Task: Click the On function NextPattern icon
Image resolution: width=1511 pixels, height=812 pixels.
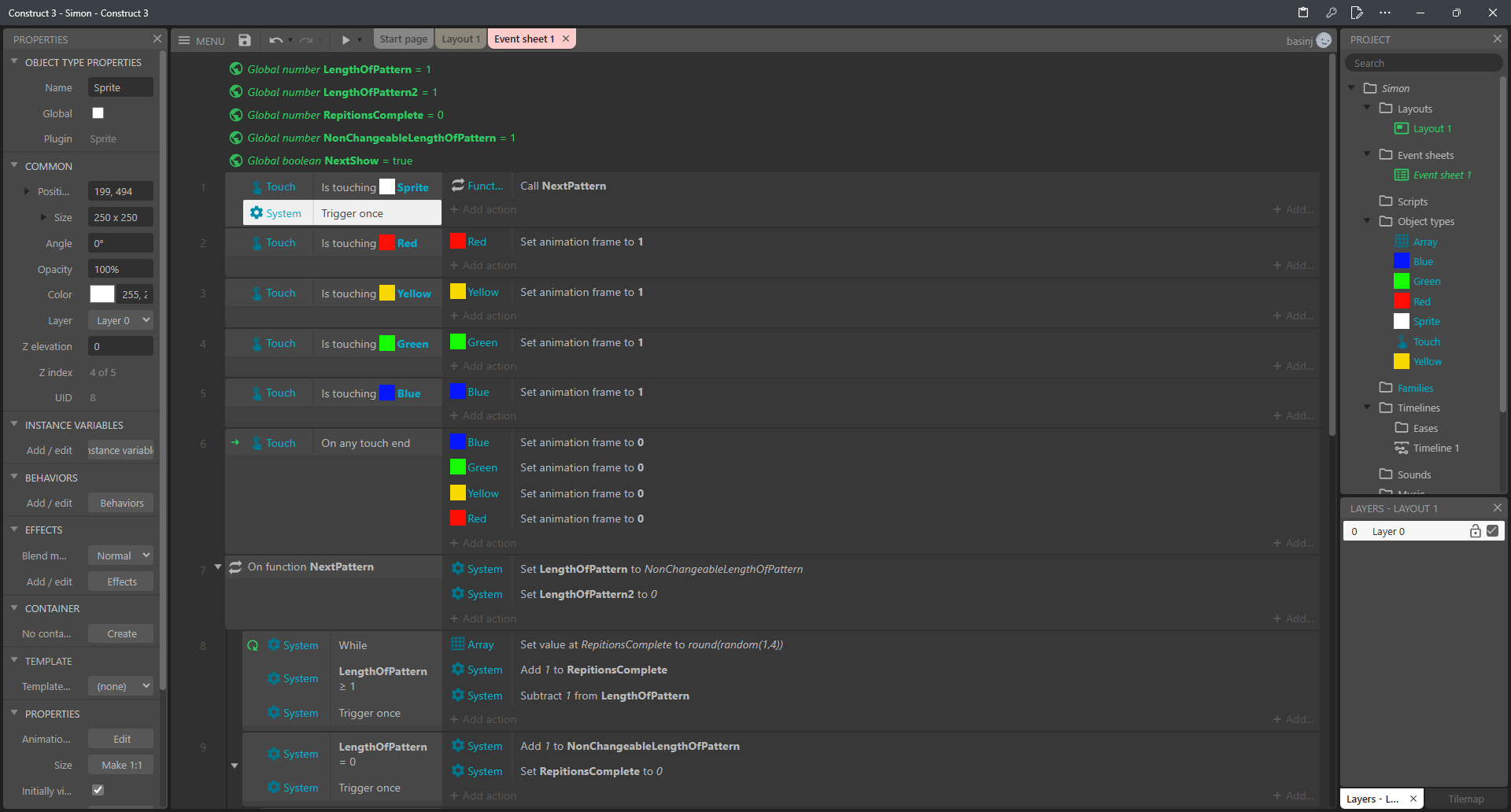Action: 235,567
